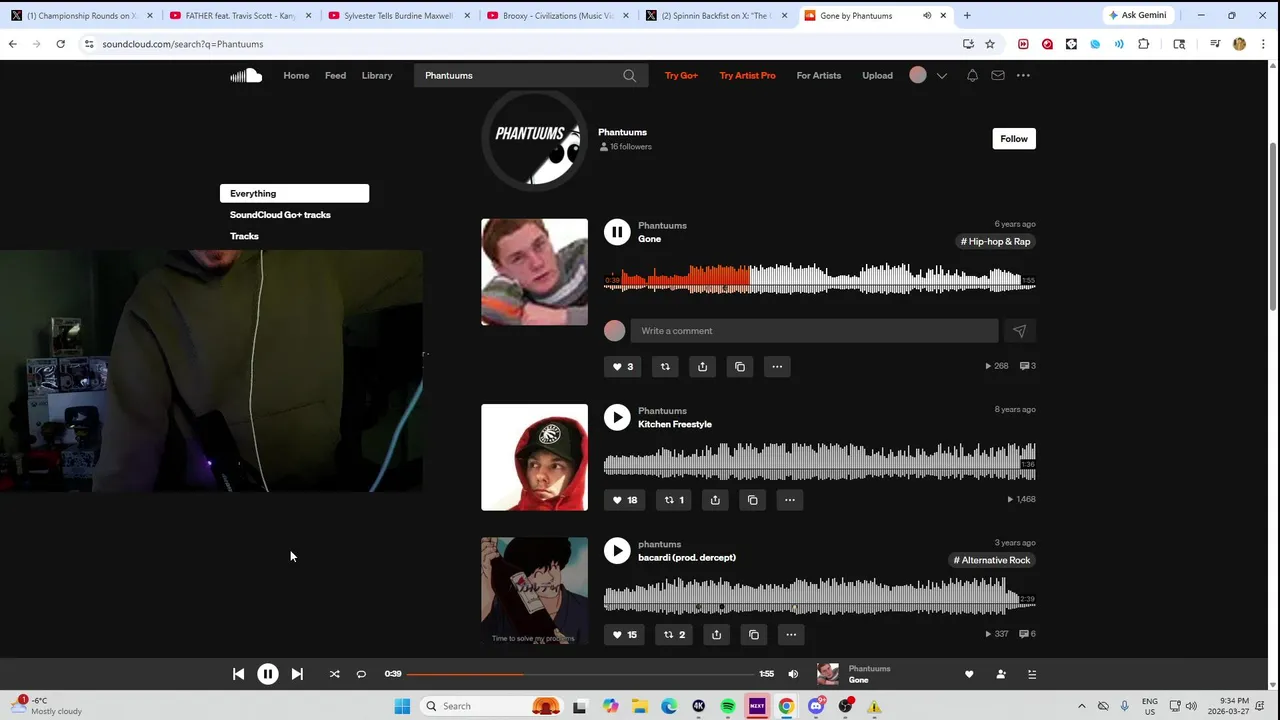This screenshot has width=1280, height=720.
Task: Play the Kitchen Freestyle track
Action: [617, 417]
